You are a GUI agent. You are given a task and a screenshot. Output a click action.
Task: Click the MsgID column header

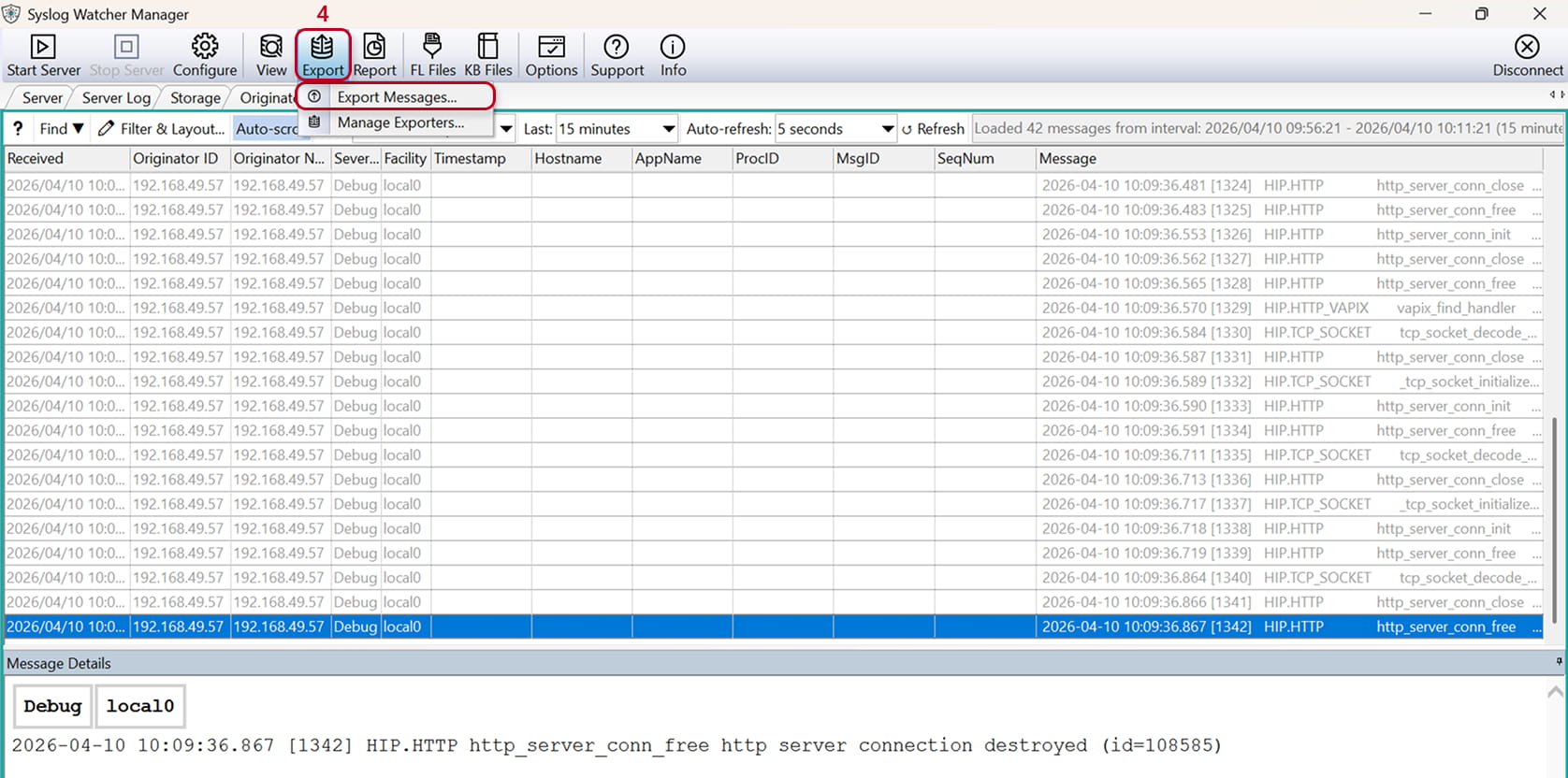click(883, 158)
